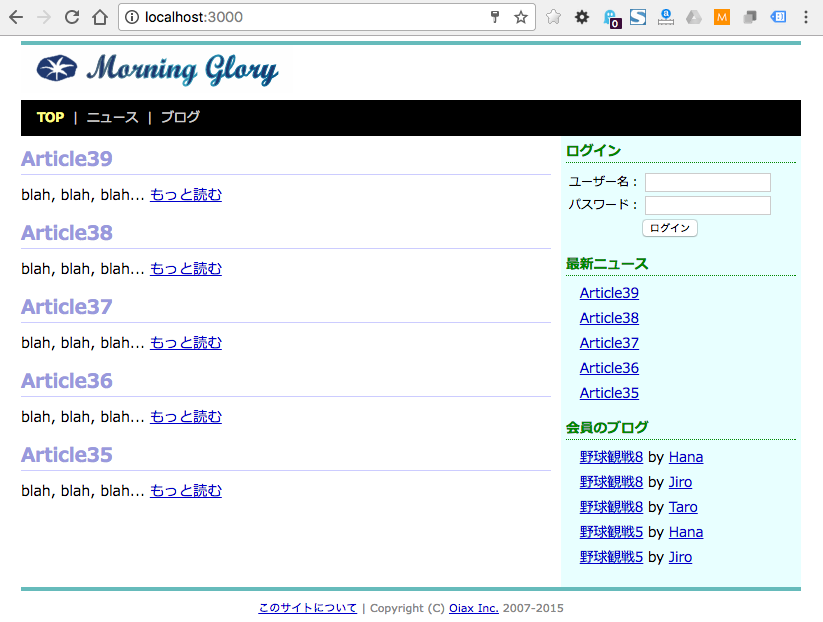The height and width of the screenshot is (622, 823).
Task: Click the blue arrow-box extension icon
Action: coord(778,17)
